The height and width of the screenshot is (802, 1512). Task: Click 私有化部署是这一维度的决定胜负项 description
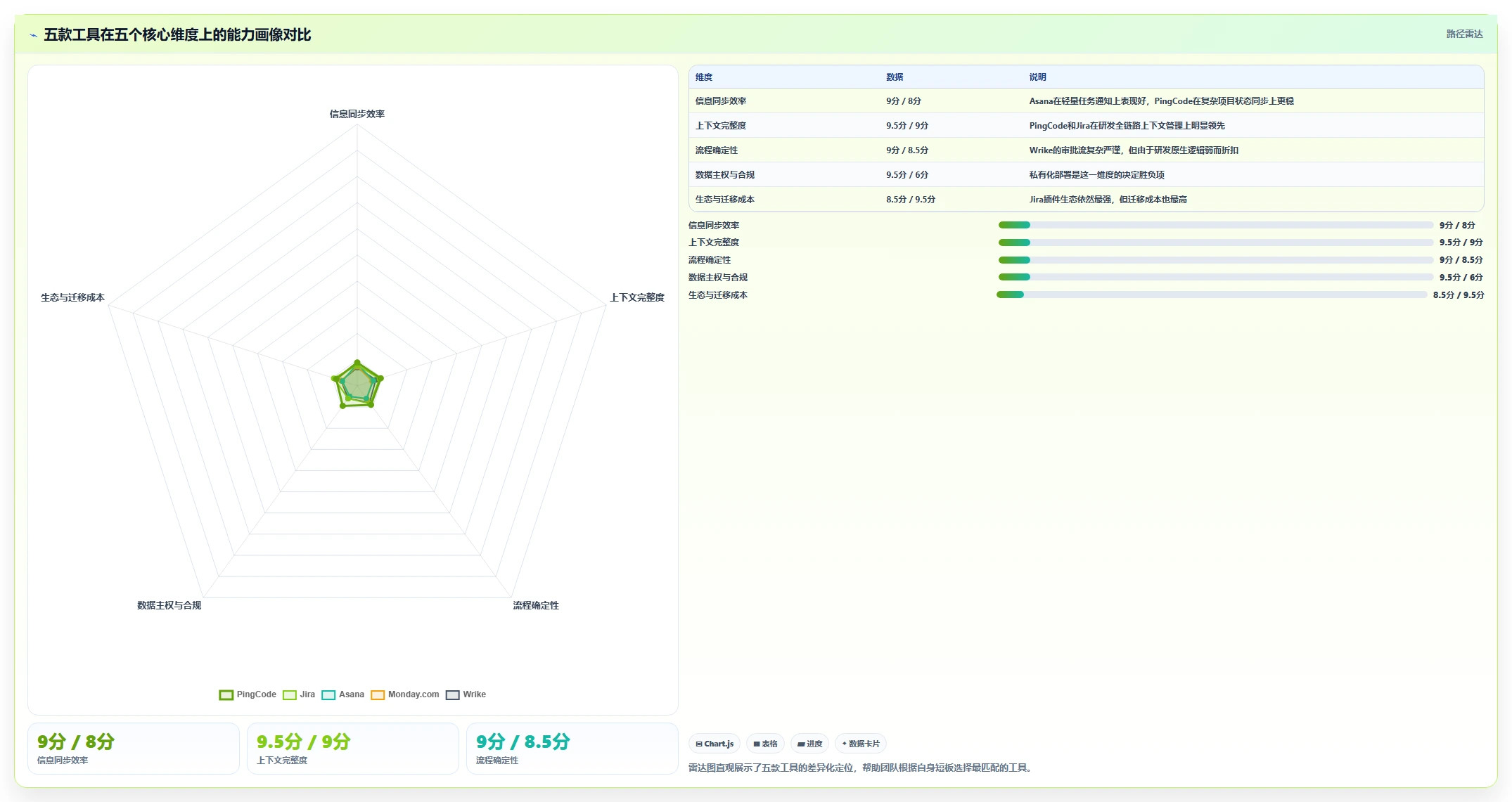point(1097,175)
